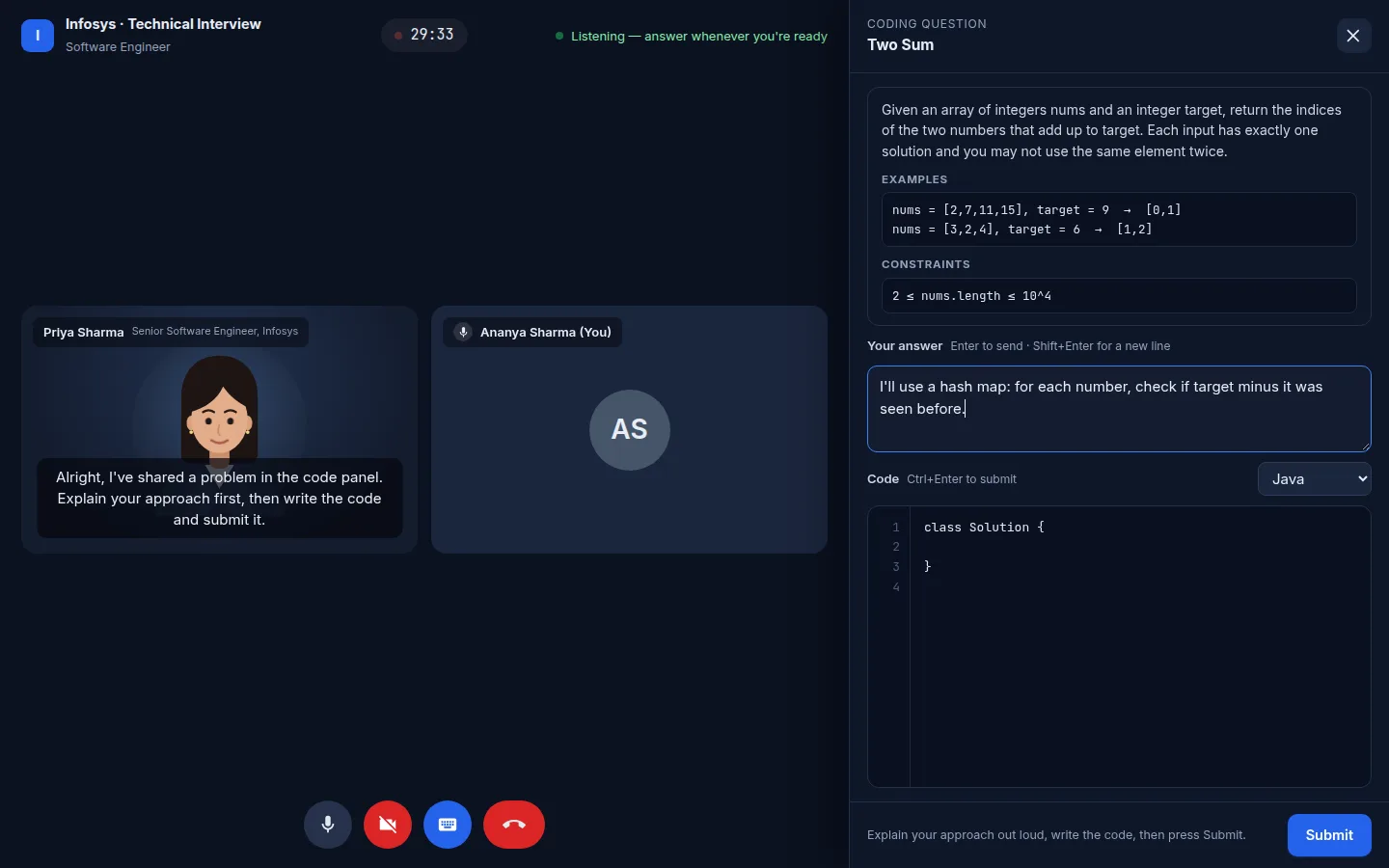Open the Java language dropdown

(1314, 478)
